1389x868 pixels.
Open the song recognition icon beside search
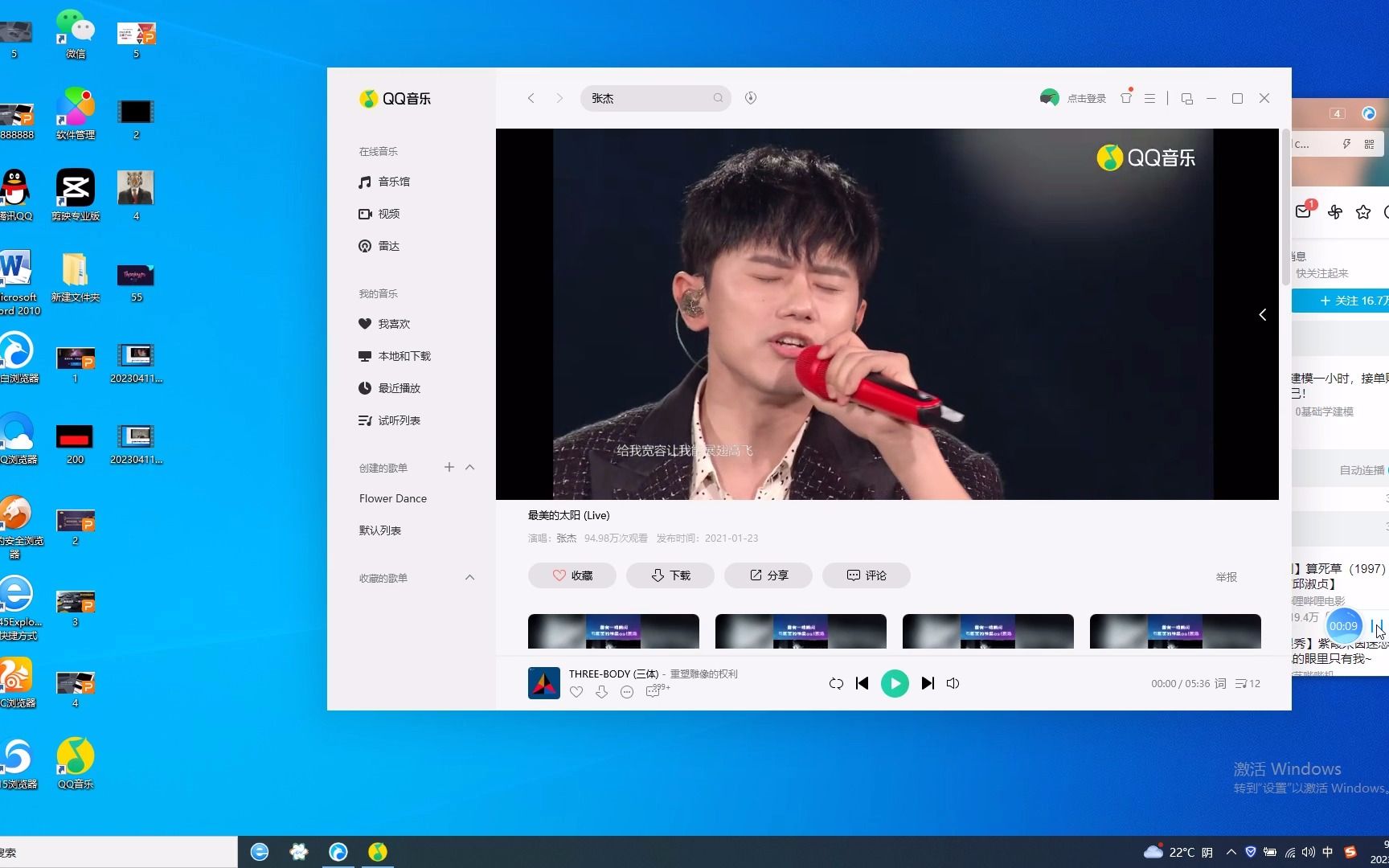pyautogui.click(x=750, y=98)
